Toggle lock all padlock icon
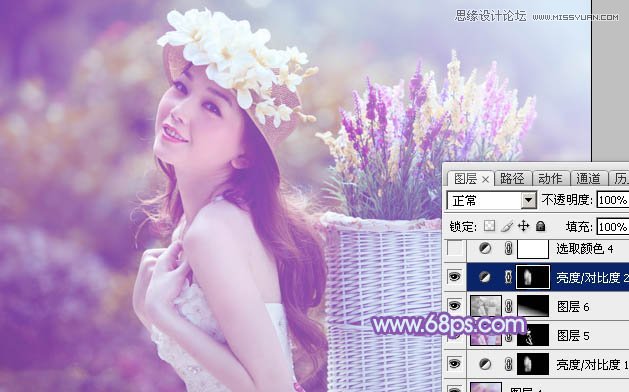 541,226
